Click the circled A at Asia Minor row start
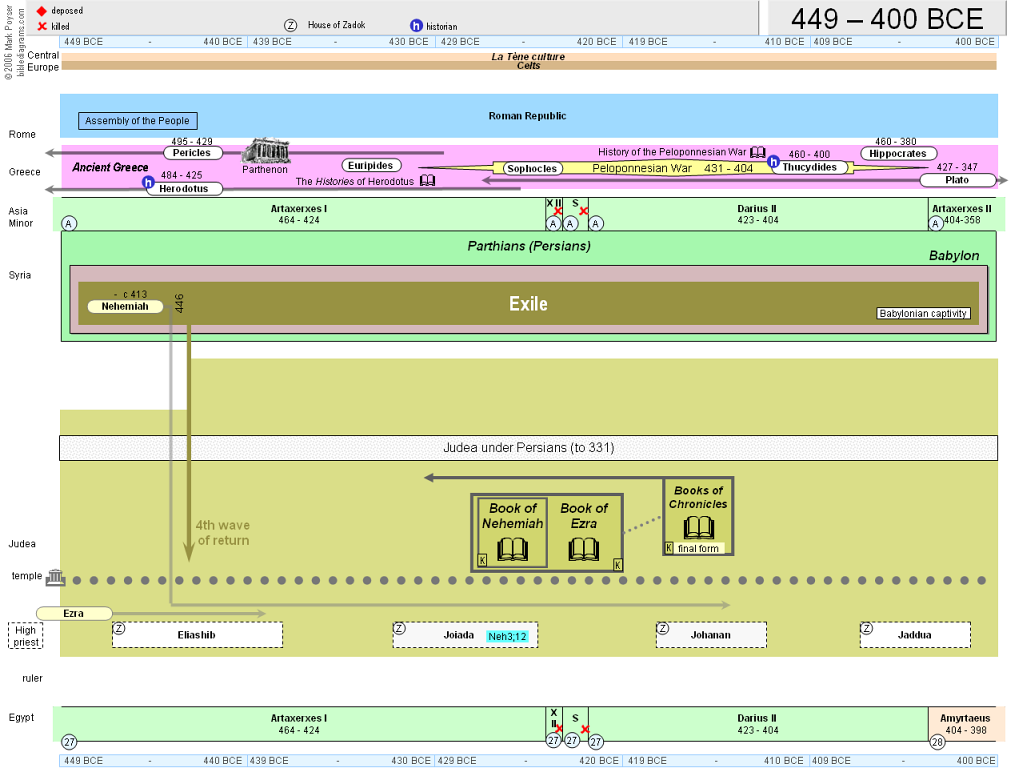This screenshot has width=1024, height=768. click(x=69, y=224)
